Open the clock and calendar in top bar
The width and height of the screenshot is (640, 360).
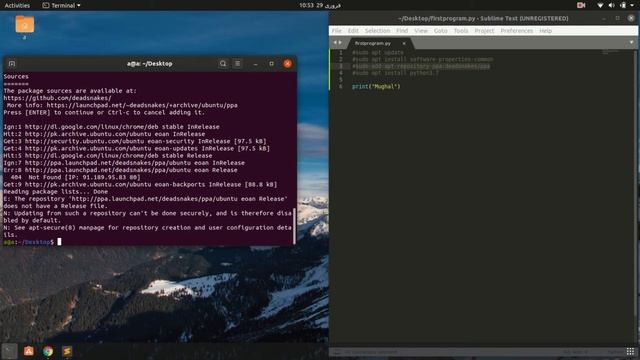click(320, 5)
